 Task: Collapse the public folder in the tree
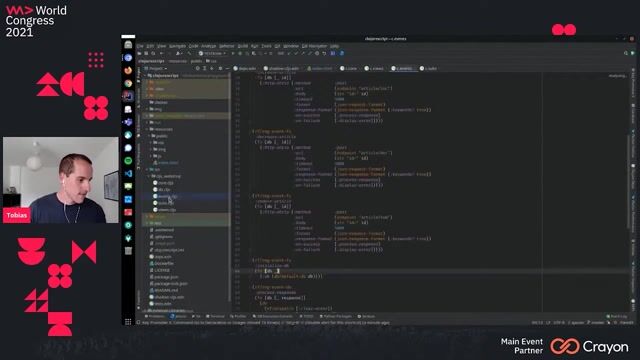click(149, 136)
